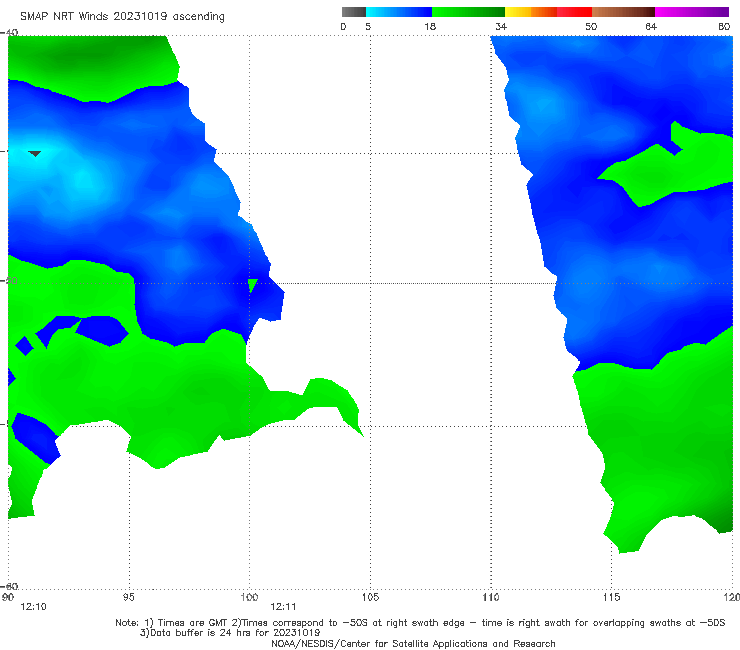Click the note 'Data buffer is 24 hrs'

coord(230,633)
